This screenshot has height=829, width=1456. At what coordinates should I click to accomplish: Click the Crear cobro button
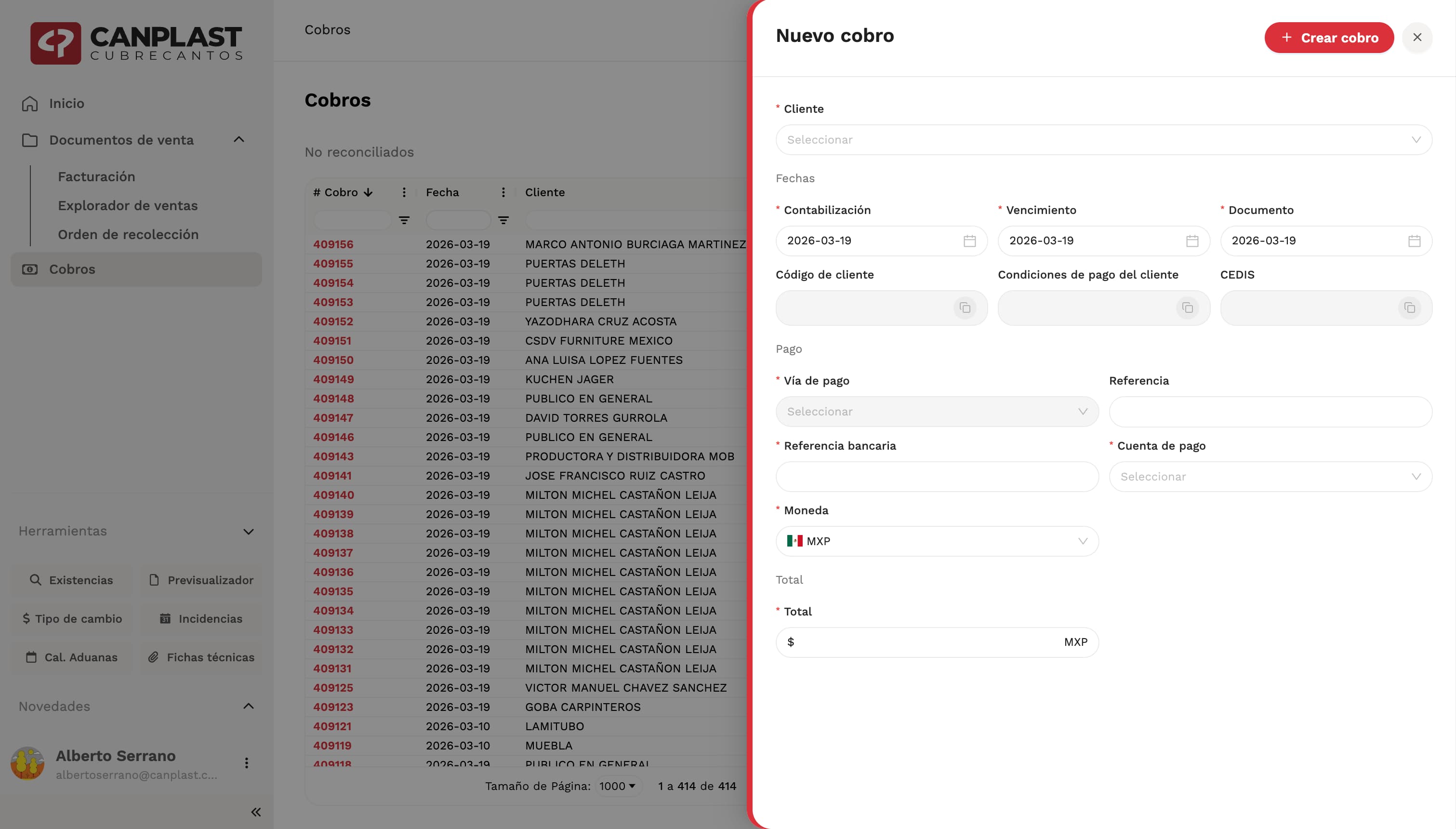[x=1328, y=38]
